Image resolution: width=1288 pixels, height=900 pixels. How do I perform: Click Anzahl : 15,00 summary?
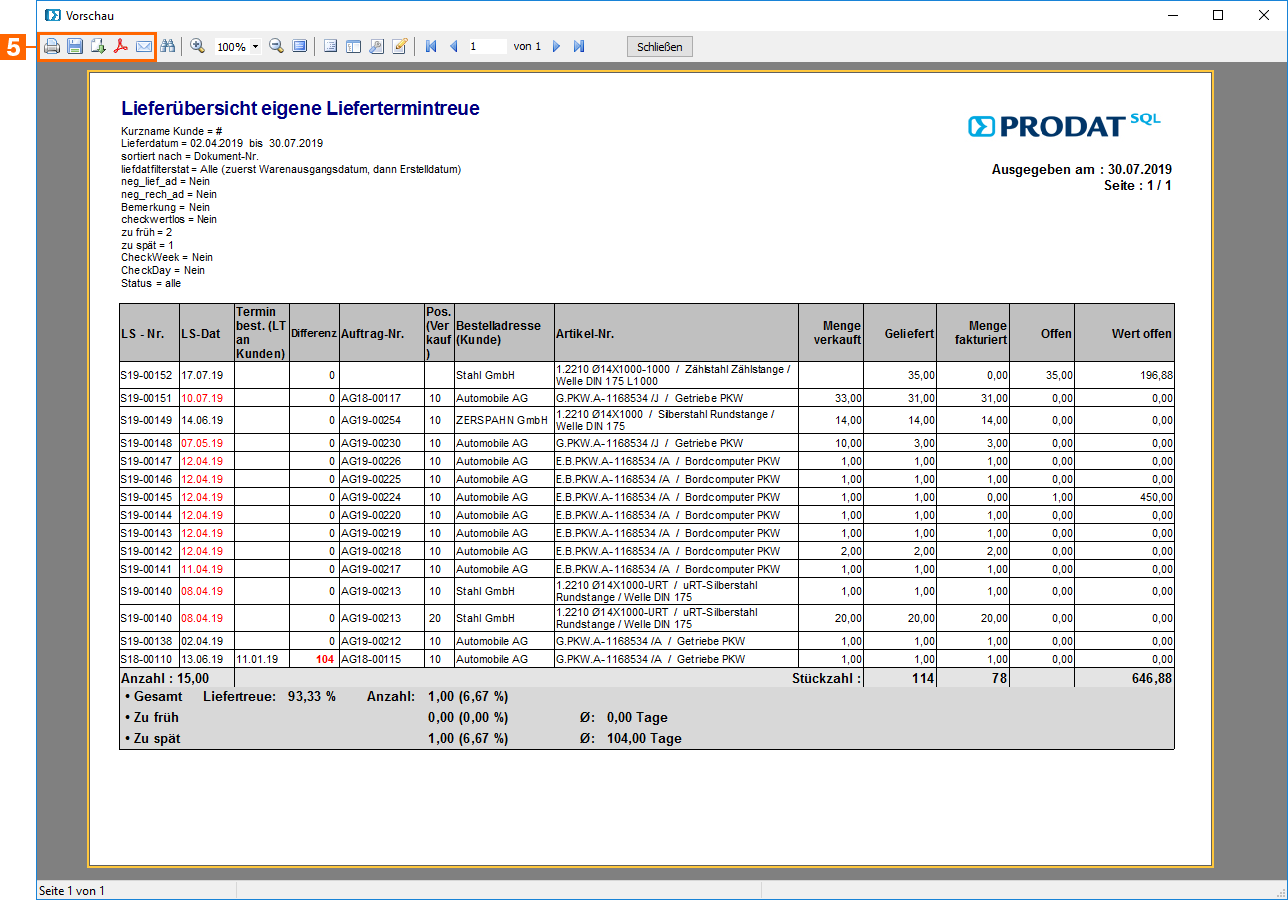pyautogui.click(x=165, y=677)
